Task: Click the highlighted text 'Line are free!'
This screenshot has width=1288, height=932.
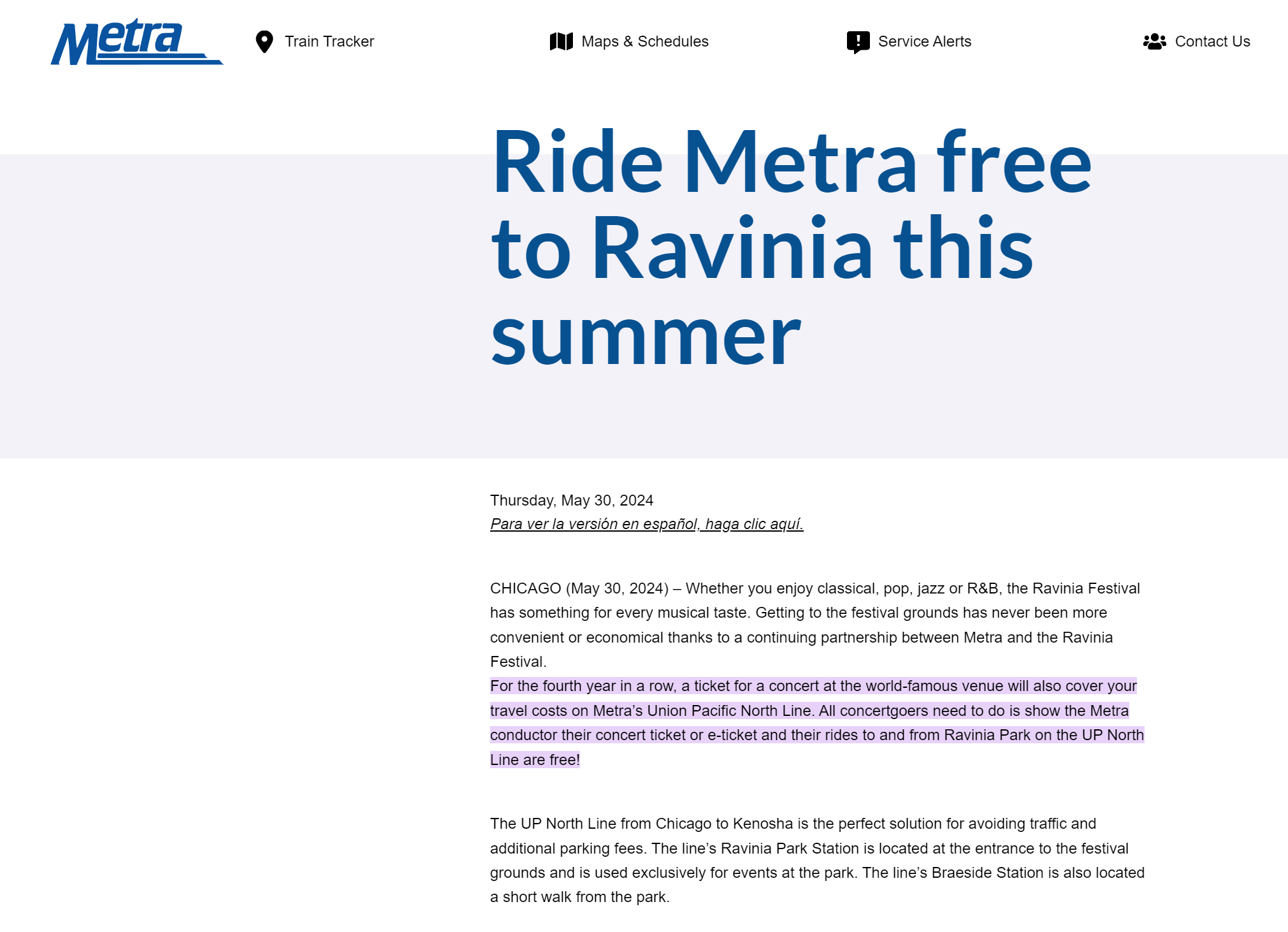Action: tap(535, 760)
